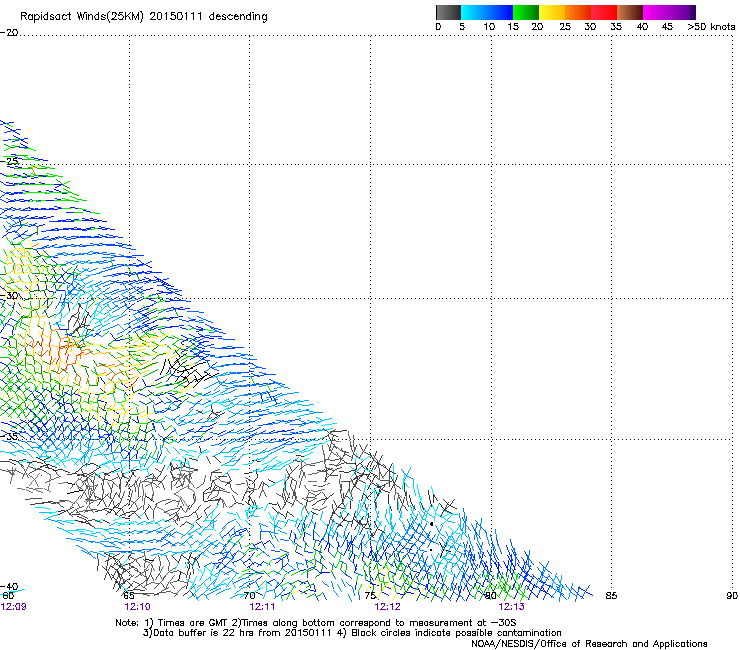Click the green 15-20 knots legend swatch

(x=526, y=12)
